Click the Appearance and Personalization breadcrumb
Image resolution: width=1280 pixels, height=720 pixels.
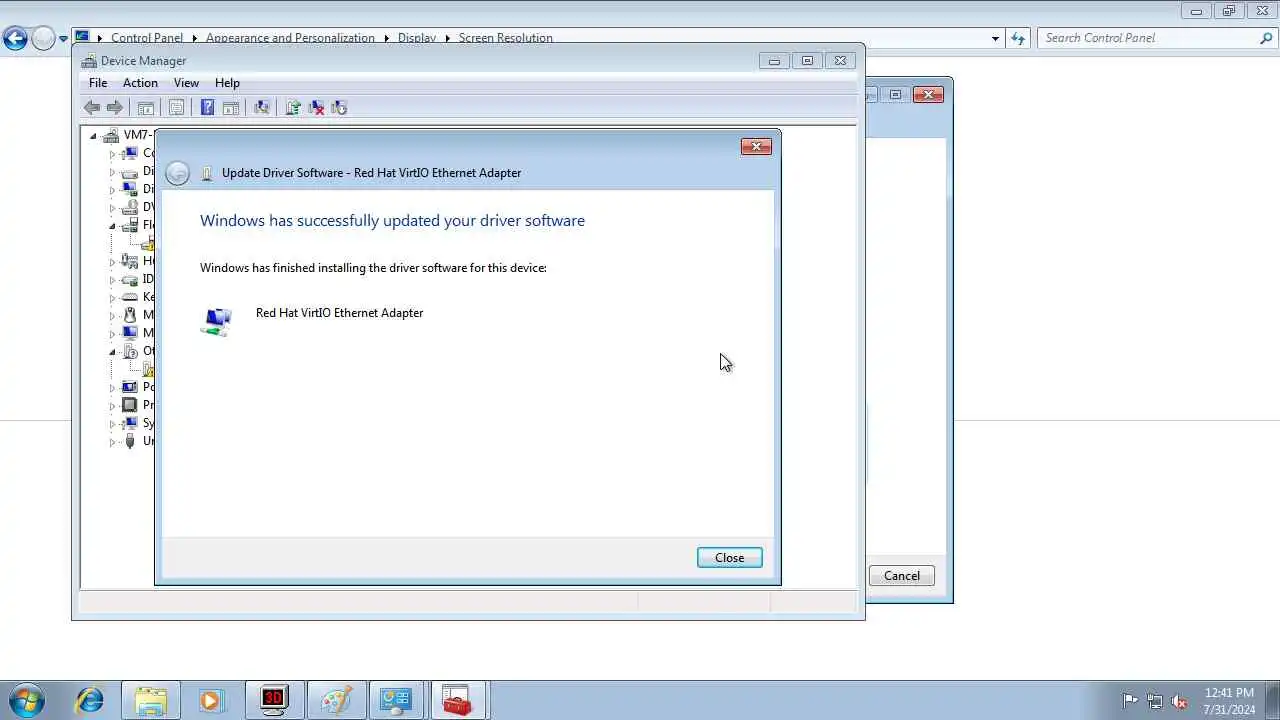point(290,38)
